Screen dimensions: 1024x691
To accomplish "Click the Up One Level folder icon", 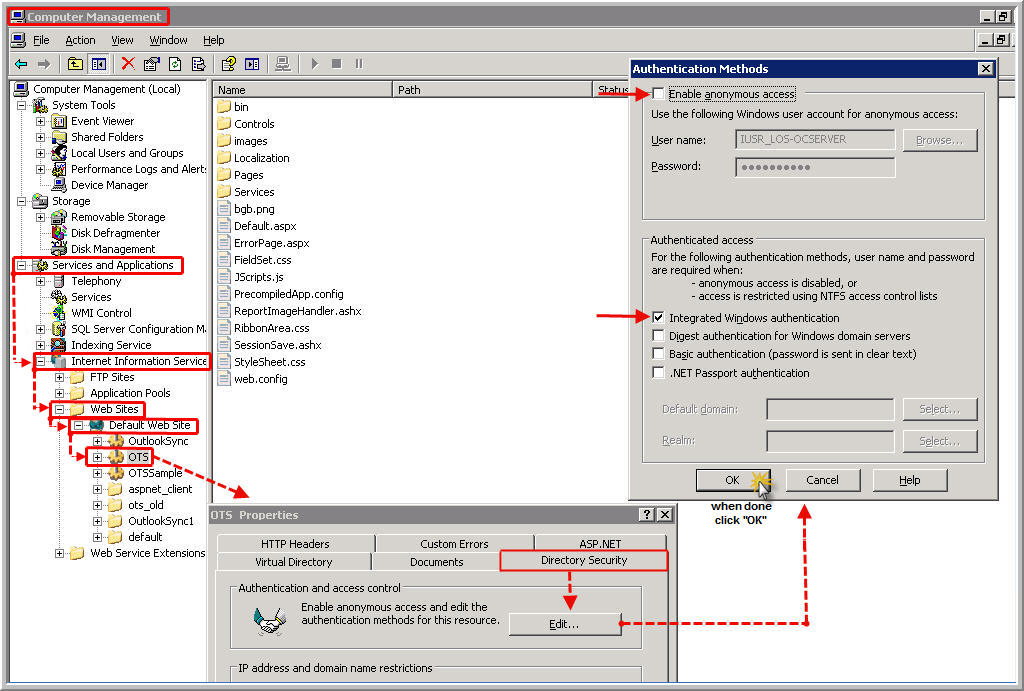I will [x=76, y=64].
